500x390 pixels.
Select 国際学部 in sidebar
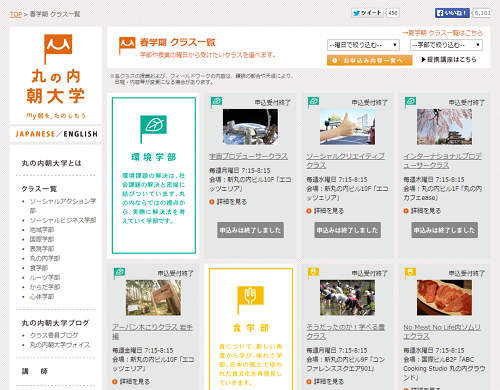coord(42,239)
